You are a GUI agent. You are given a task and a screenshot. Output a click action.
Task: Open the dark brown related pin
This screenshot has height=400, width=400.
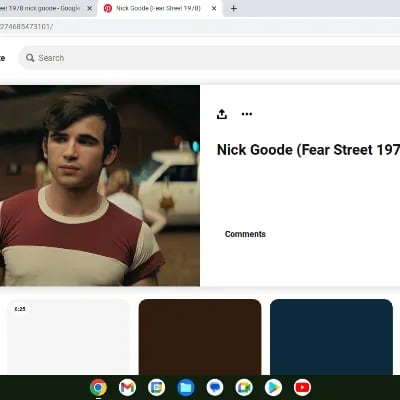point(200,337)
